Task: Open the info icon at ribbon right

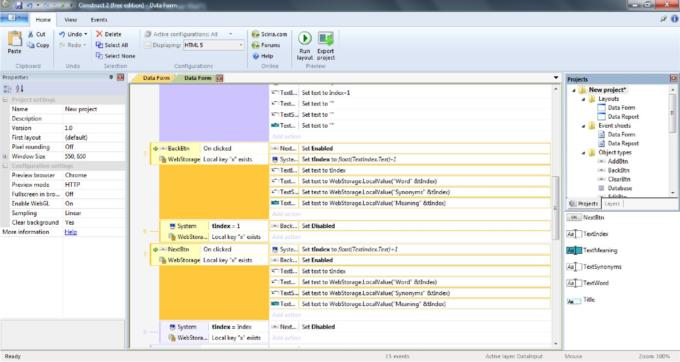Action: [x=674, y=19]
